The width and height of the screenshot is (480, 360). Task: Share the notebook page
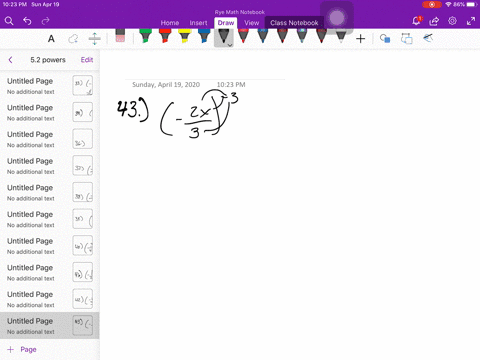pos(434,21)
